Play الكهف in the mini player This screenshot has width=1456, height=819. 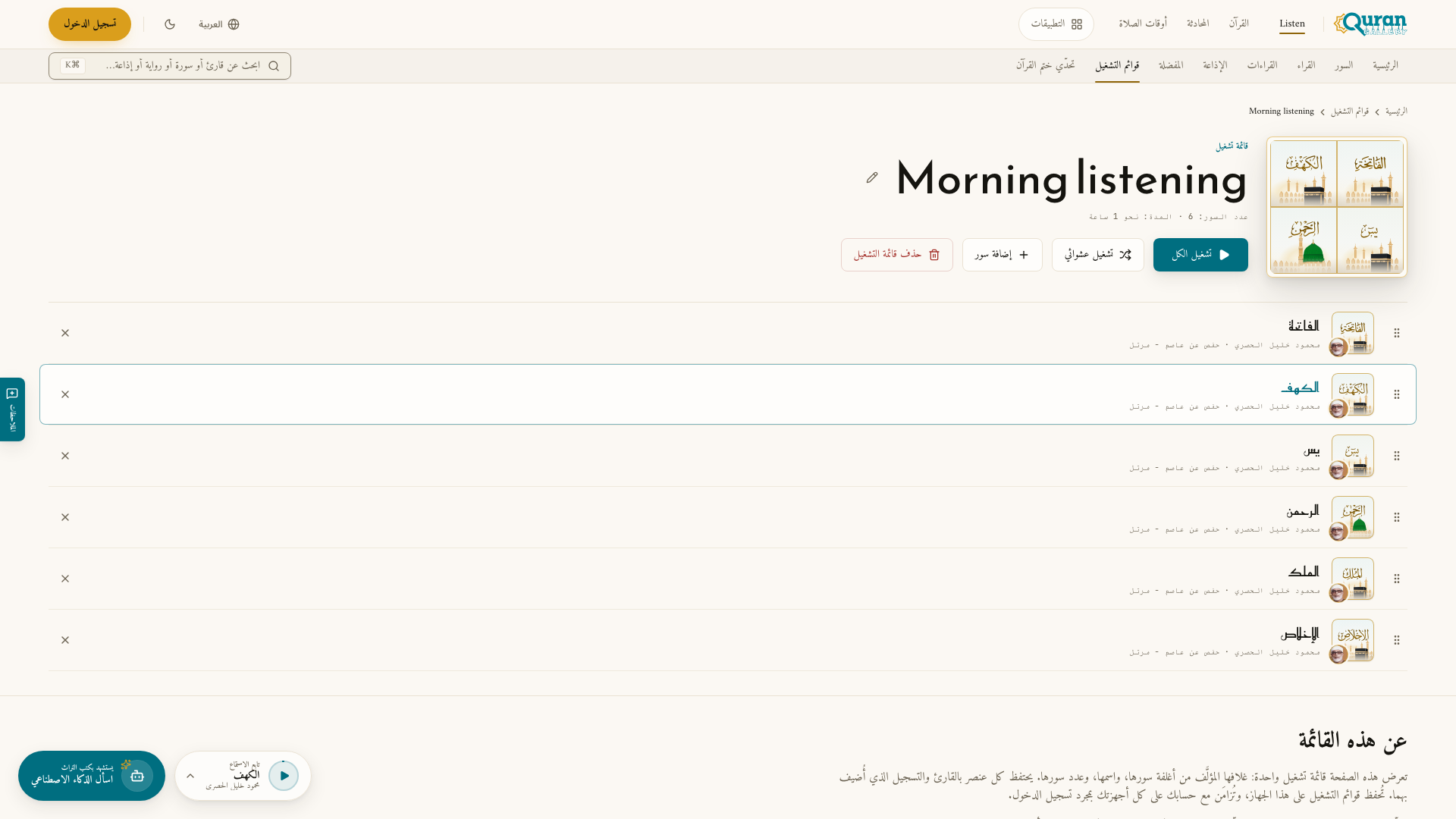click(x=284, y=776)
